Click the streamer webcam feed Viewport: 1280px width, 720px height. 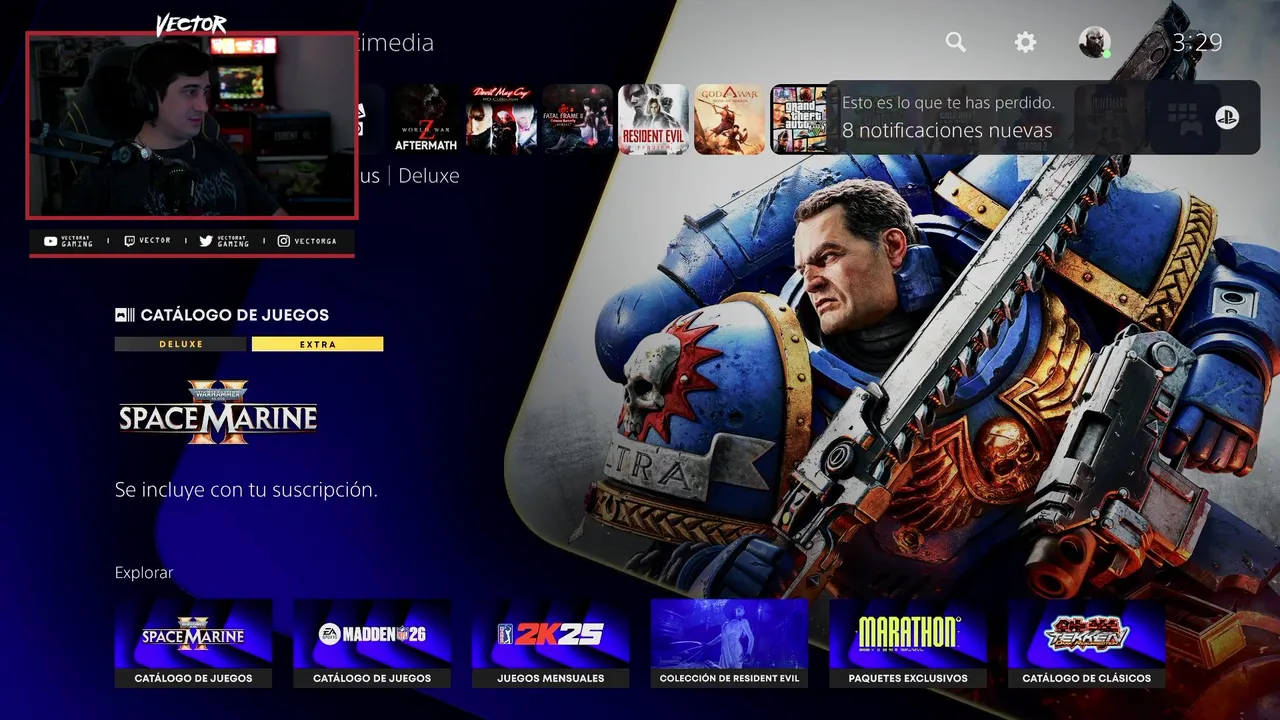click(192, 125)
